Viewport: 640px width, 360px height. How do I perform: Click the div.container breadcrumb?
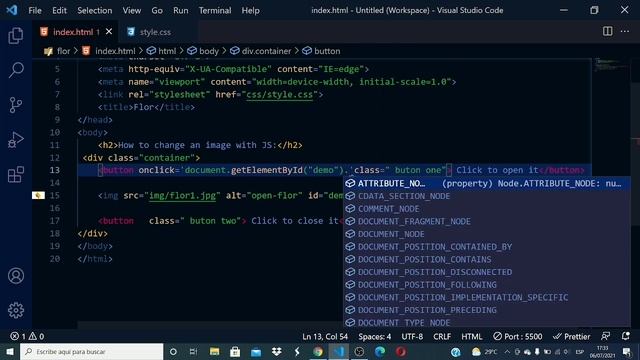260,51
